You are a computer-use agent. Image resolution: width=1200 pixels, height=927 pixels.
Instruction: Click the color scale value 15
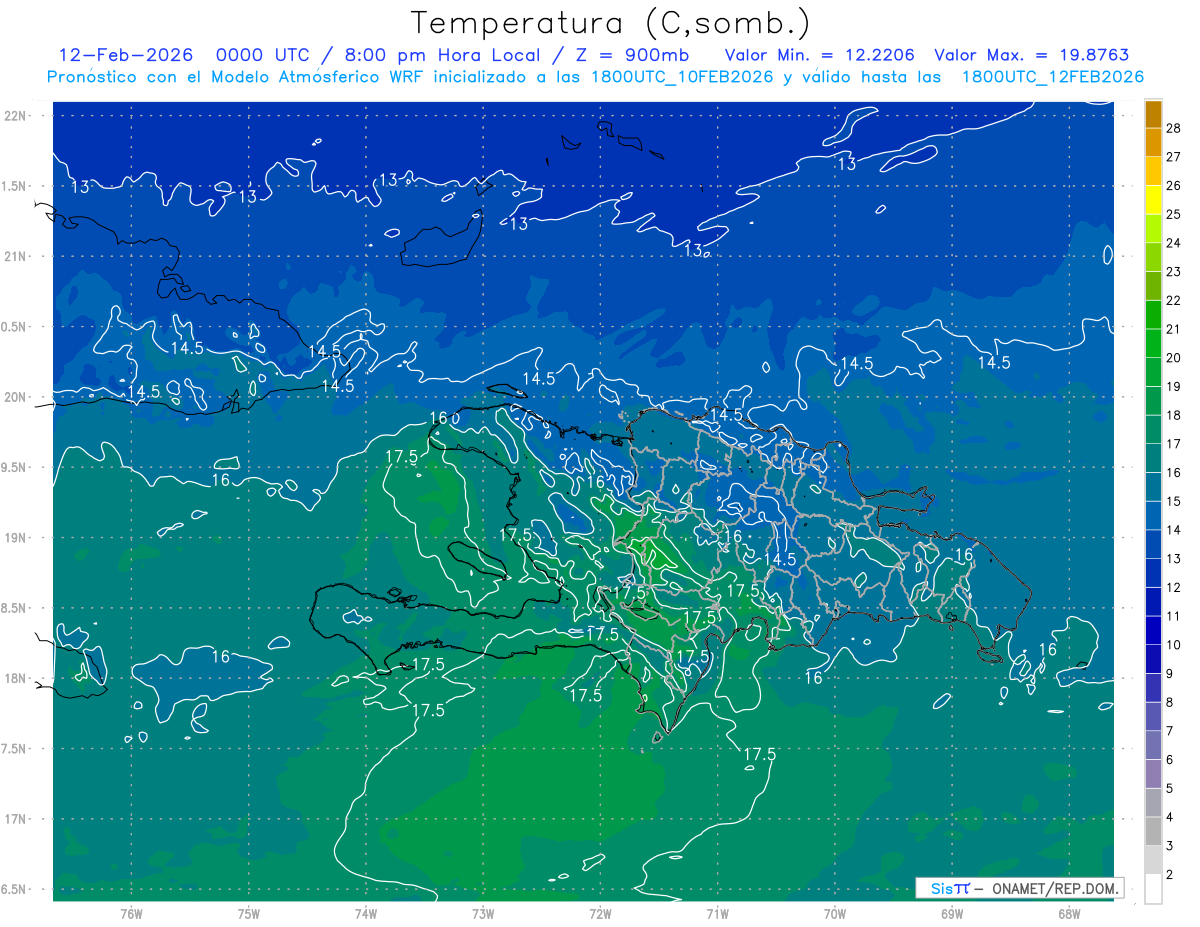pos(1174,501)
